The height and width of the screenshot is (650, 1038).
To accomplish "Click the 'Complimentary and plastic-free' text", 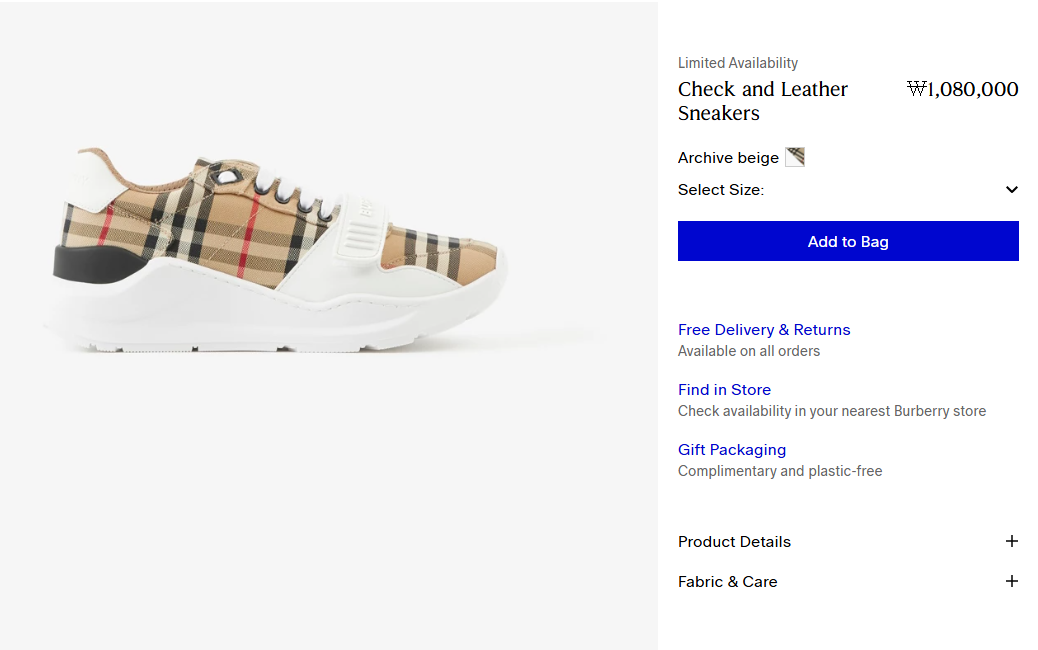I will tap(780, 471).
